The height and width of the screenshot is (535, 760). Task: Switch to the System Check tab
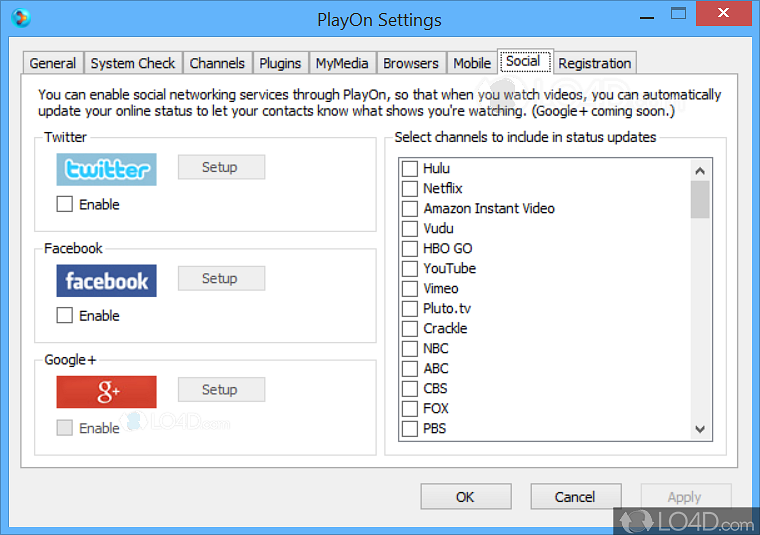(x=133, y=63)
